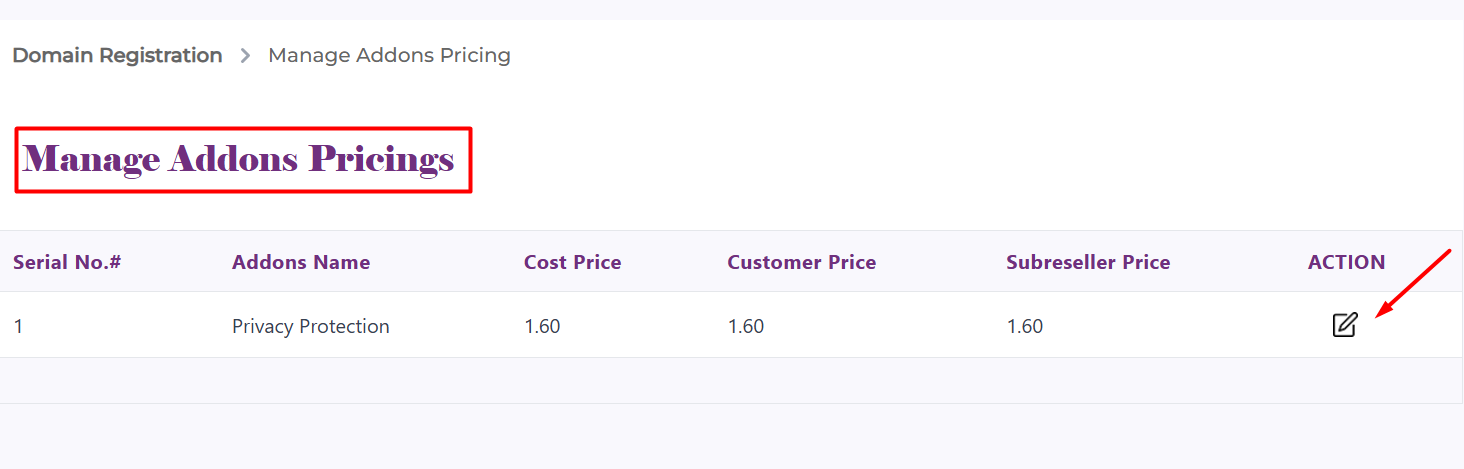Click the red highlight border around the heading
The height and width of the screenshot is (469, 1464).
click(x=471, y=160)
